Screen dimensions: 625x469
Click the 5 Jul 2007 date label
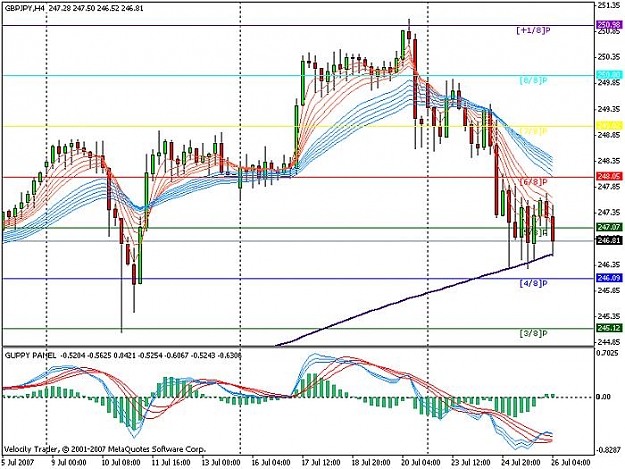coord(18,463)
